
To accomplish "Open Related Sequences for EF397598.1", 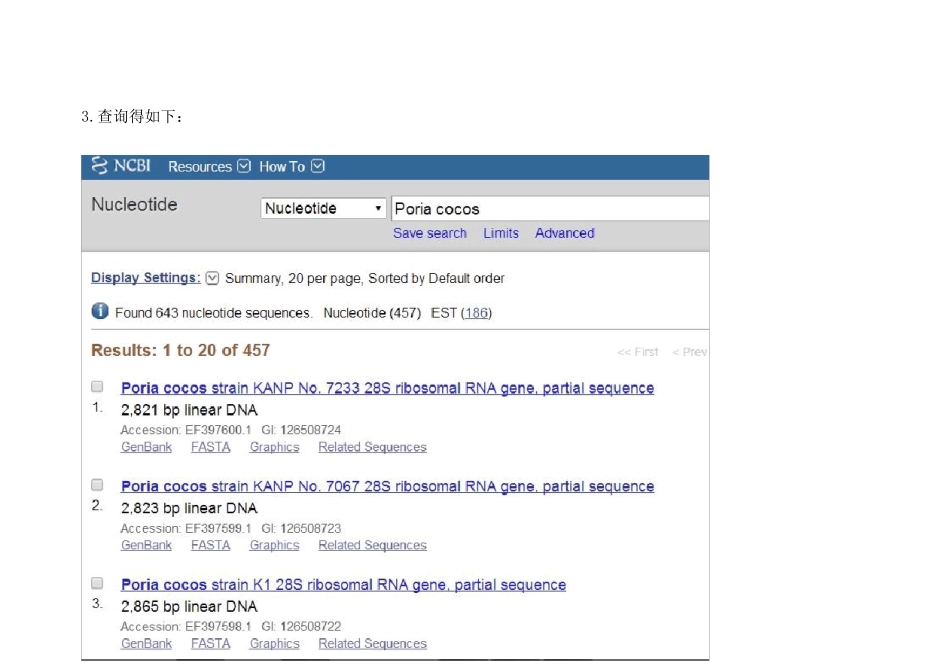I will coord(373,644).
